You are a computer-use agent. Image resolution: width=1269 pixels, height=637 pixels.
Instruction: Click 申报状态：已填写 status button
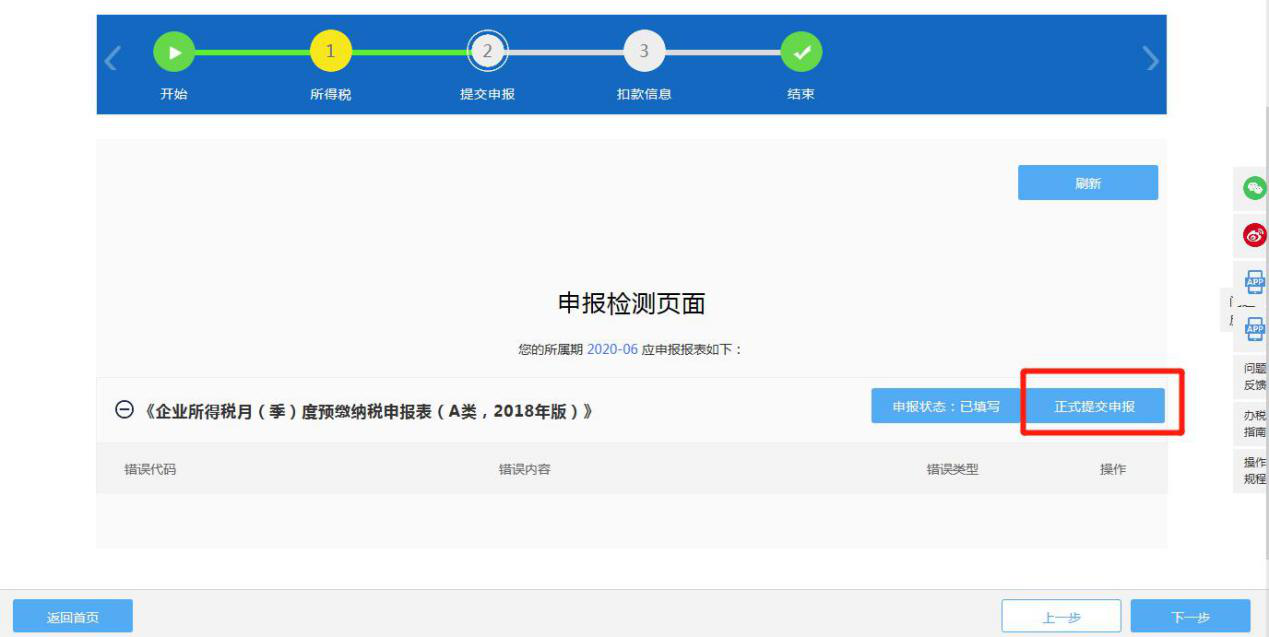click(x=946, y=407)
